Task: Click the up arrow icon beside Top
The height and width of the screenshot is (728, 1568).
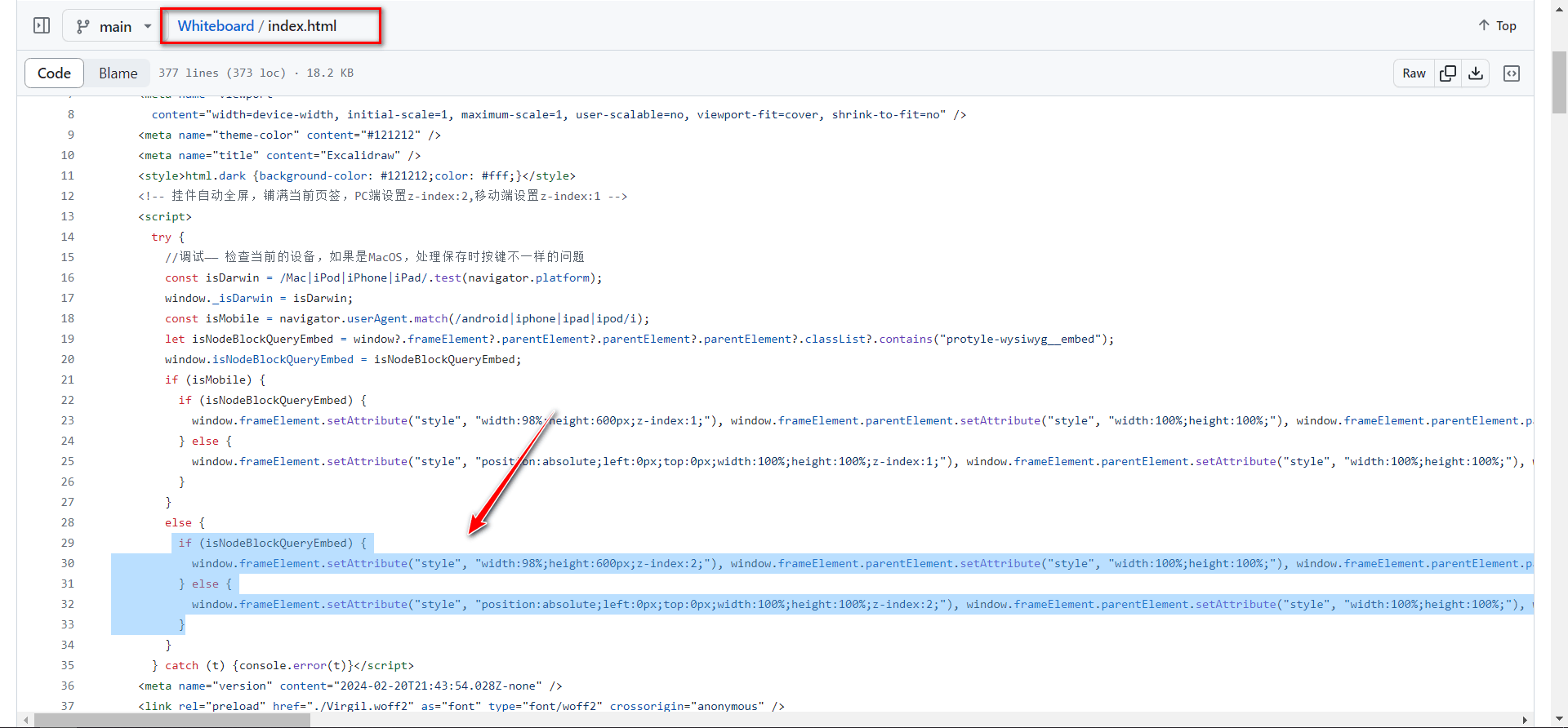Action: 1484,25
